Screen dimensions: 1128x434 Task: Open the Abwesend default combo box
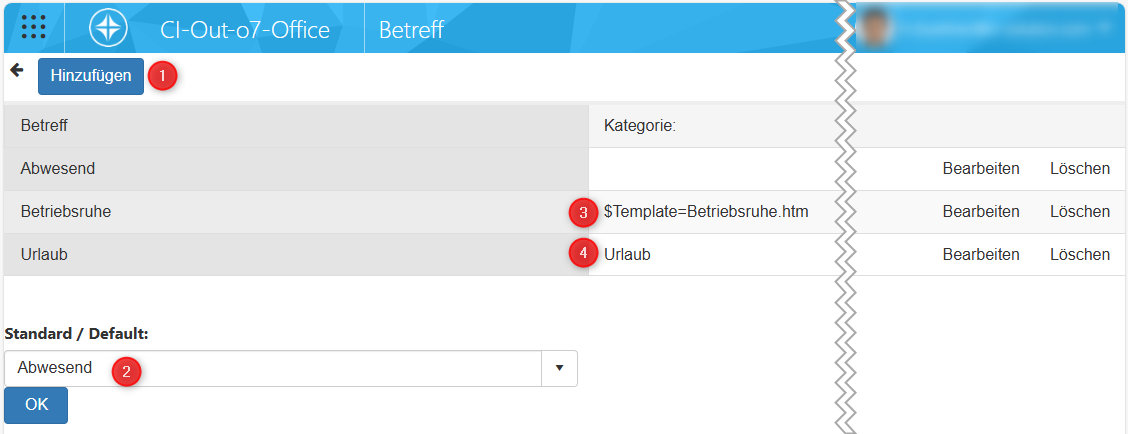coord(272,368)
